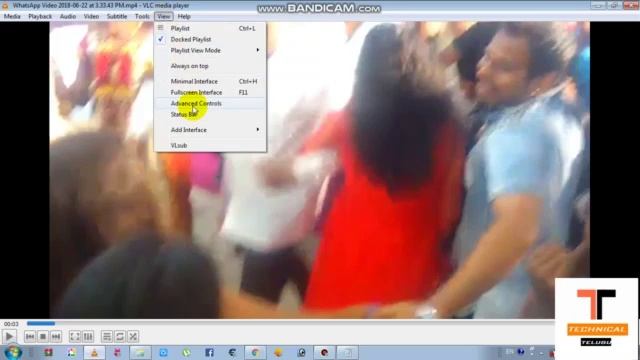This screenshot has height=360, width=640.
Task: Expand Playlist View Mode submenu
Action: (211, 50)
